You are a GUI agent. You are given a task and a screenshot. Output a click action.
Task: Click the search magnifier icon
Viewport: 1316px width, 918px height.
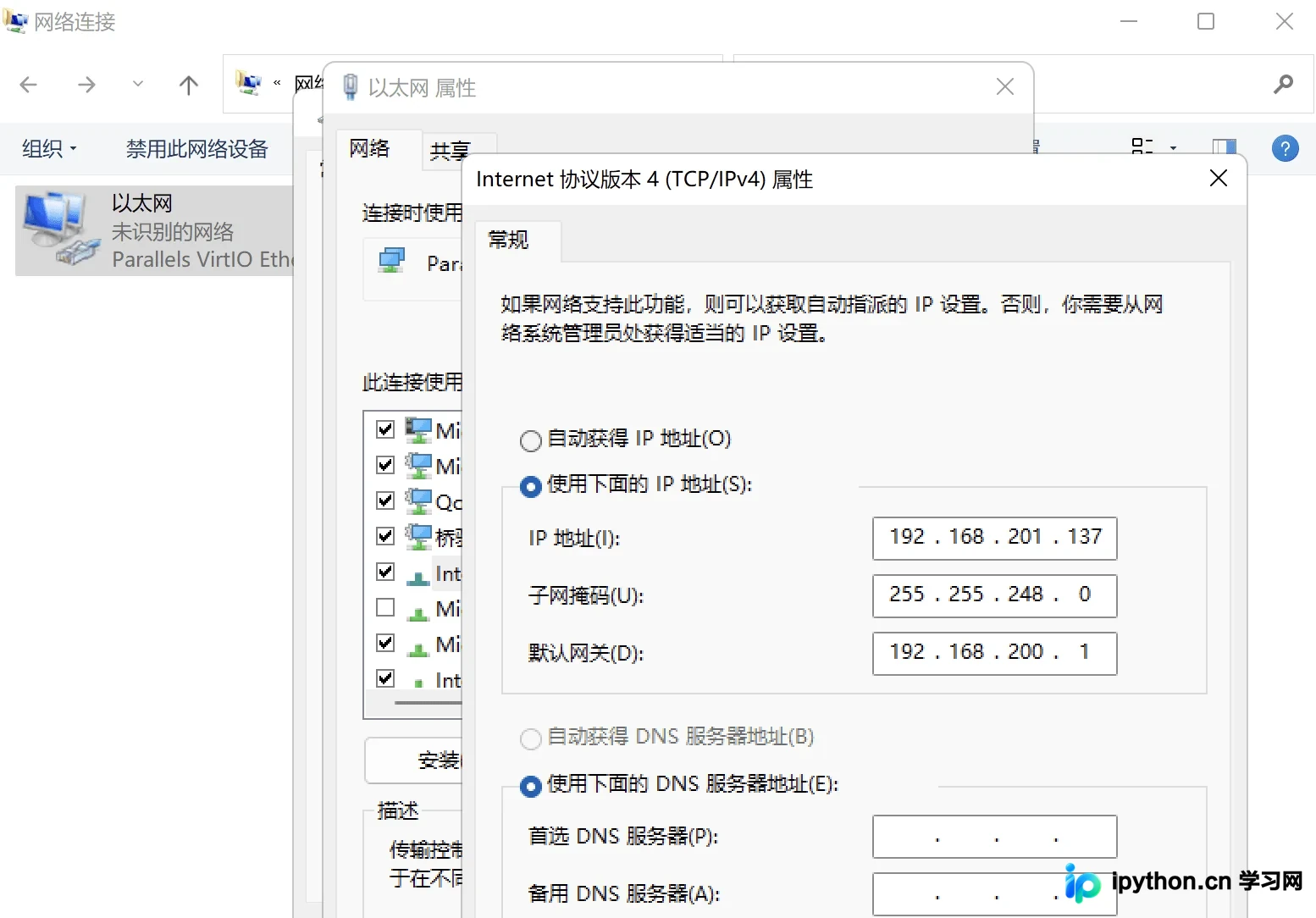point(1284,84)
